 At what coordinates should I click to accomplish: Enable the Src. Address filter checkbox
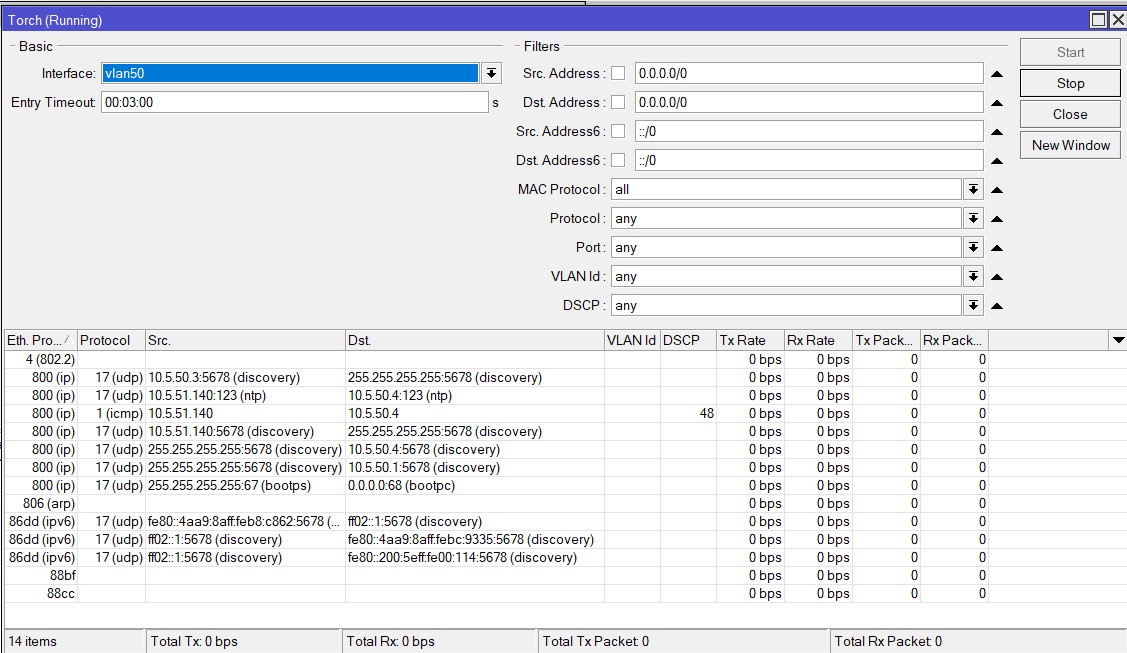618,73
